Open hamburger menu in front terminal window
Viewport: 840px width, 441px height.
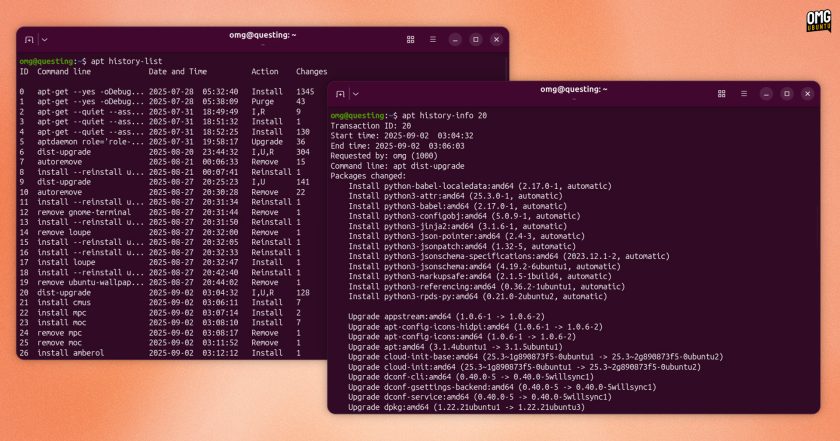[x=744, y=94]
